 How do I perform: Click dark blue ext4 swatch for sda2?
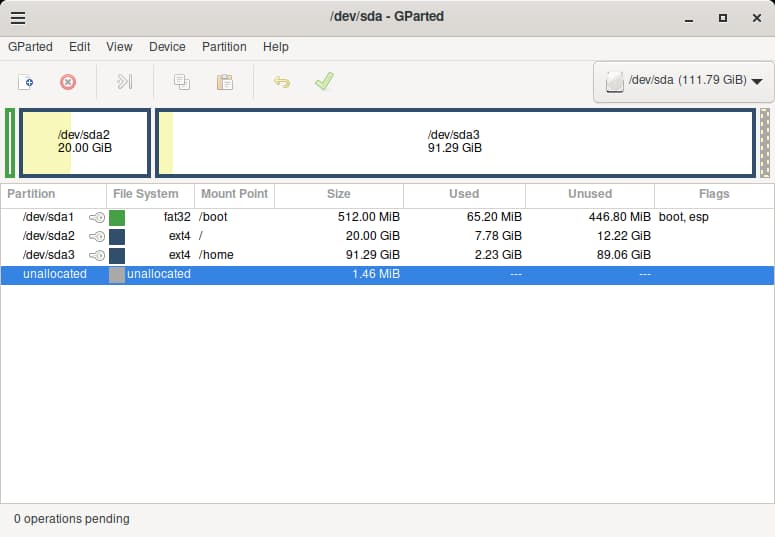[x=117, y=236]
